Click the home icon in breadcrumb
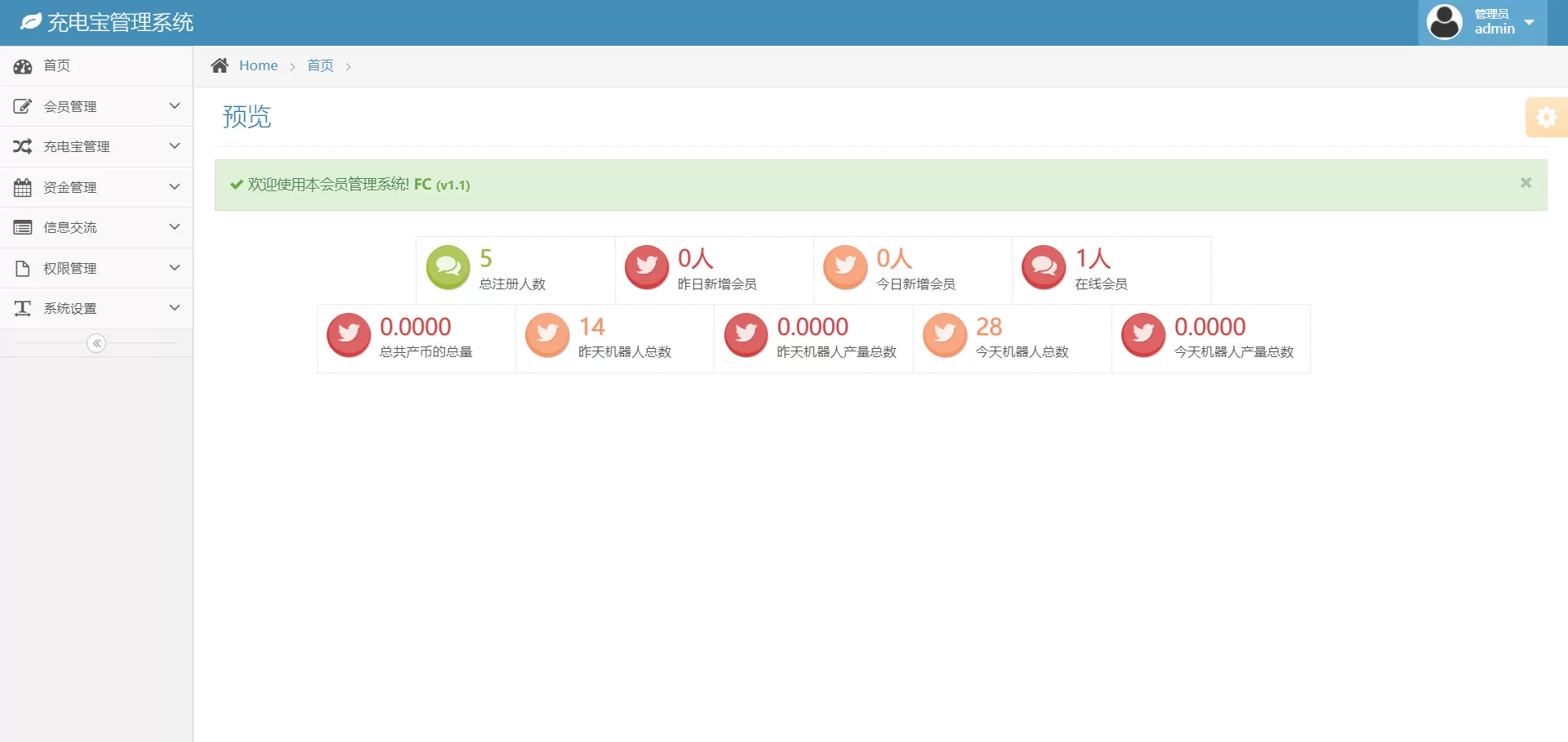 pos(220,65)
